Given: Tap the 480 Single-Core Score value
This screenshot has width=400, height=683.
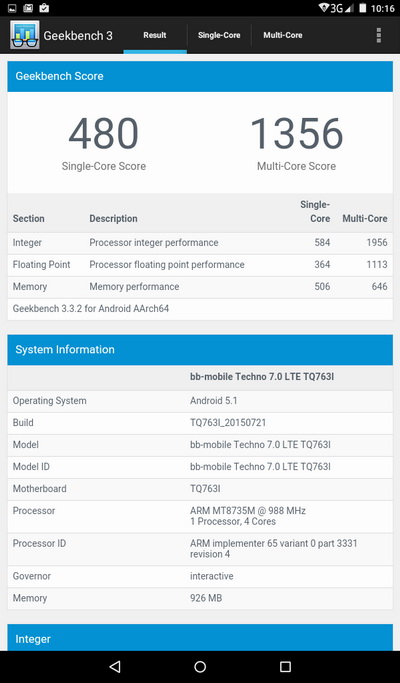Looking at the screenshot, I should tap(104, 134).
